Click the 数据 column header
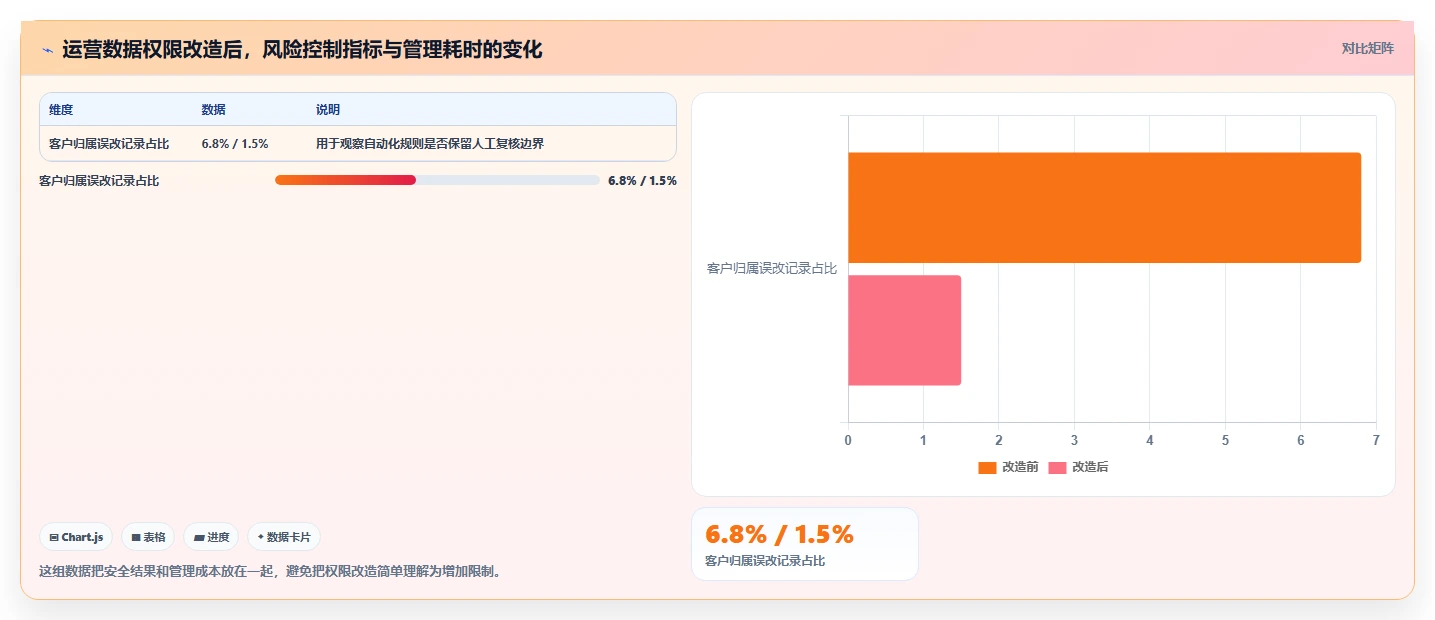This screenshot has height=620, width=1435. (x=213, y=110)
